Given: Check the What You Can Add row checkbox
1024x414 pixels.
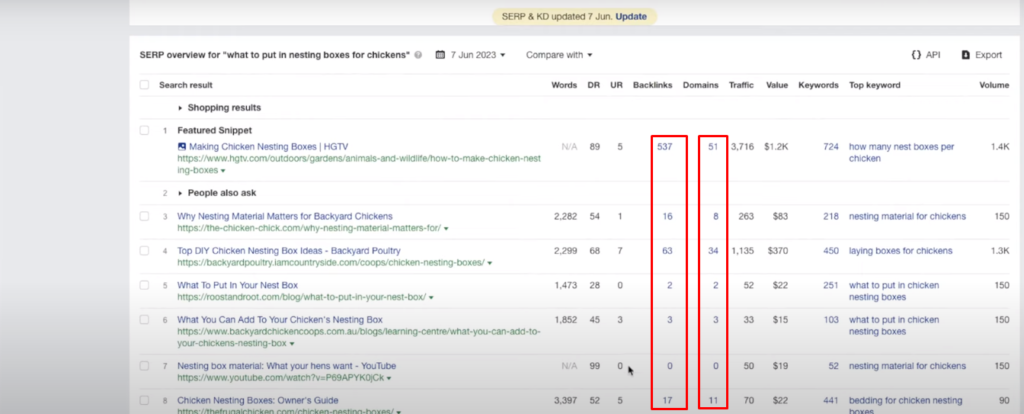Looking at the screenshot, I should (144, 320).
